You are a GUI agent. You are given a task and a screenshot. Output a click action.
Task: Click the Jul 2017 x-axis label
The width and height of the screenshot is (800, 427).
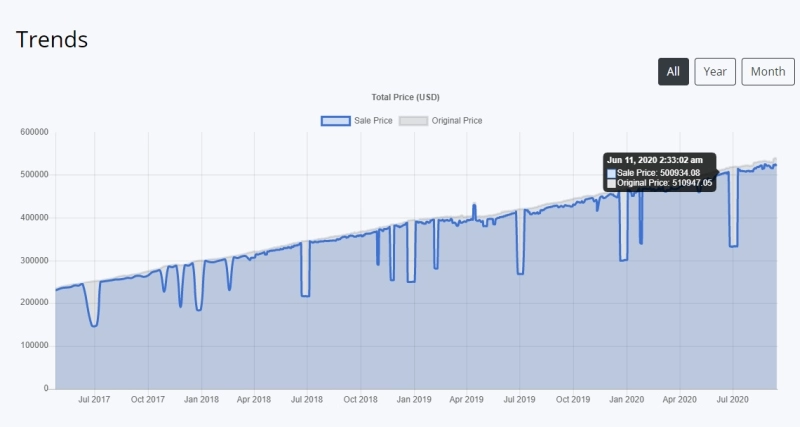pos(94,400)
